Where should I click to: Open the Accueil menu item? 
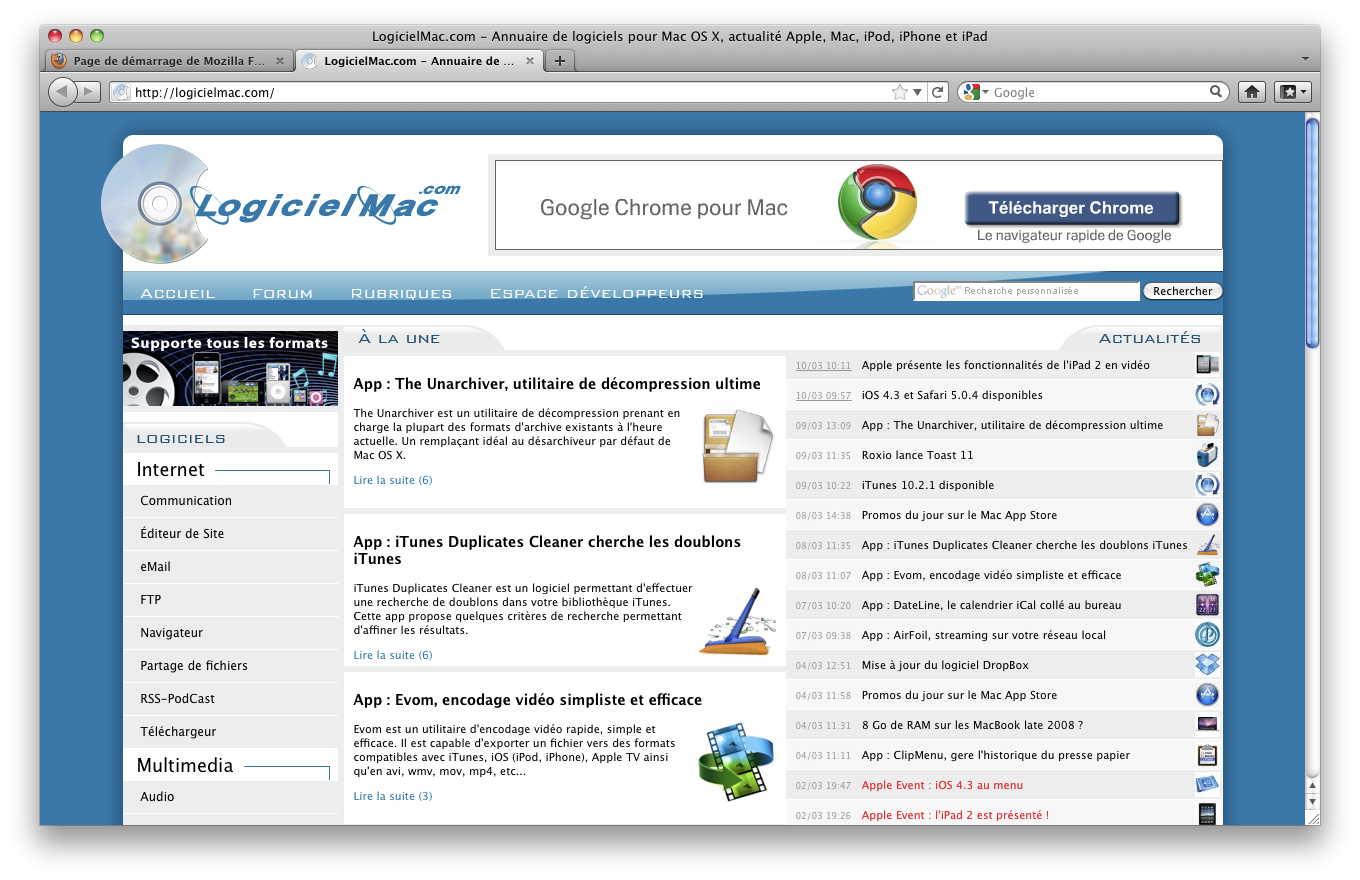(x=178, y=293)
